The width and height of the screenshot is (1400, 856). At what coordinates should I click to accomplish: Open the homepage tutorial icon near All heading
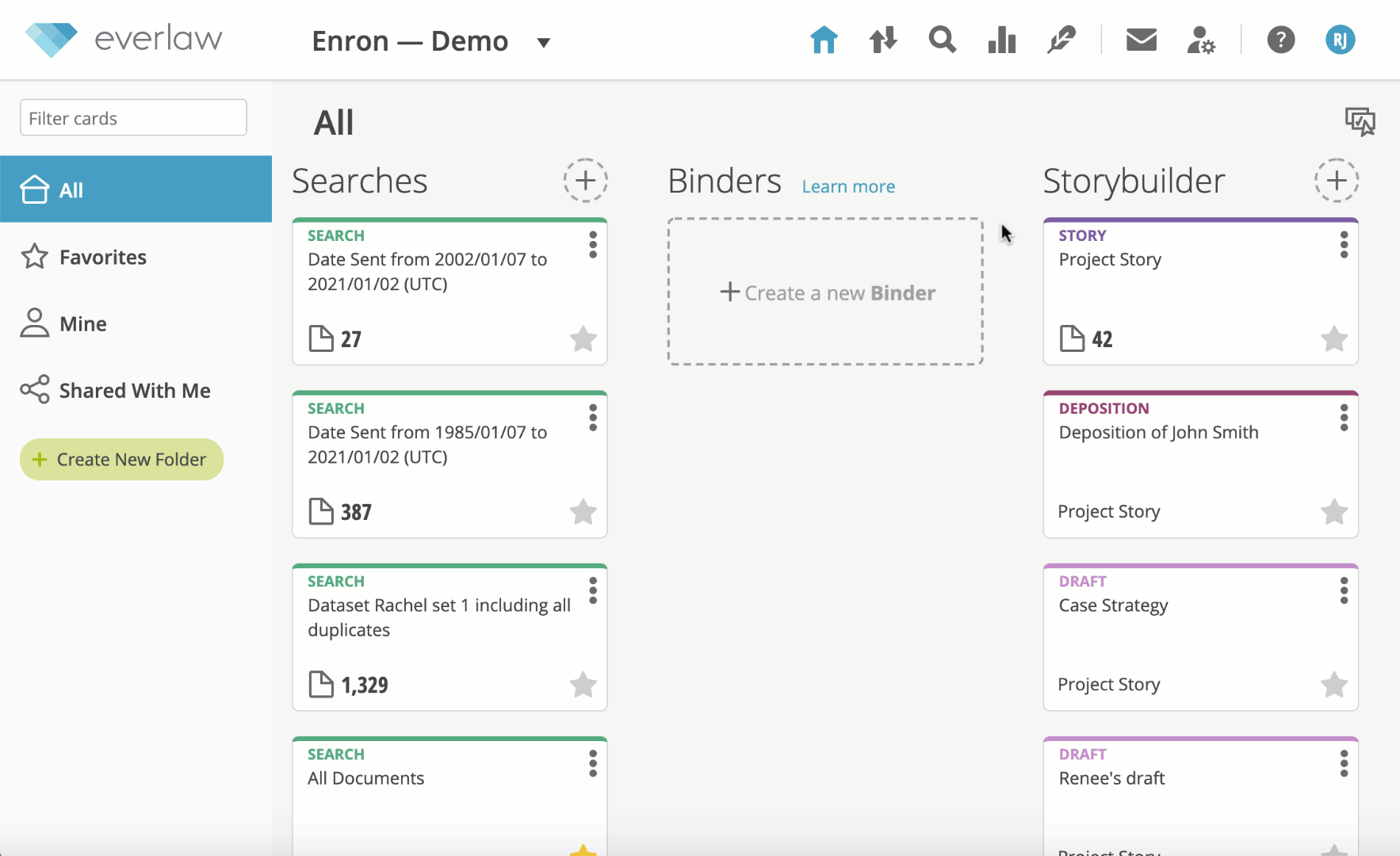pyautogui.click(x=1360, y=121)
